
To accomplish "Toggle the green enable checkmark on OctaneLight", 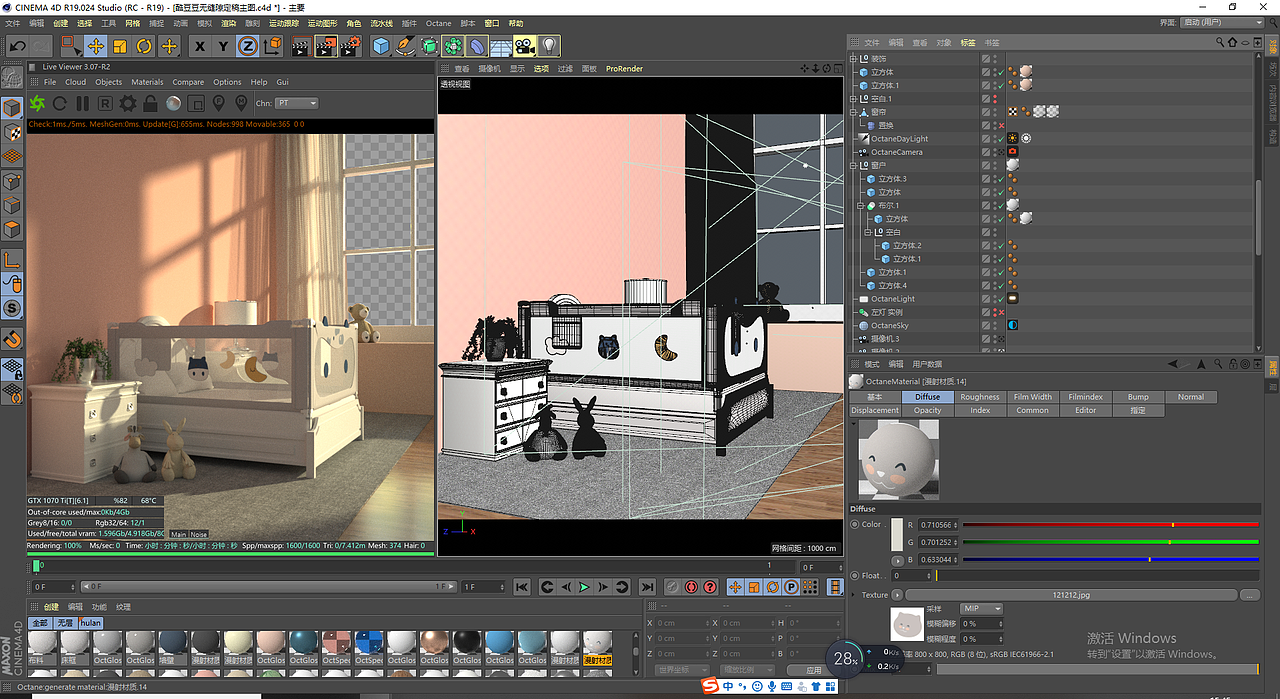I will click(1000, 299).
